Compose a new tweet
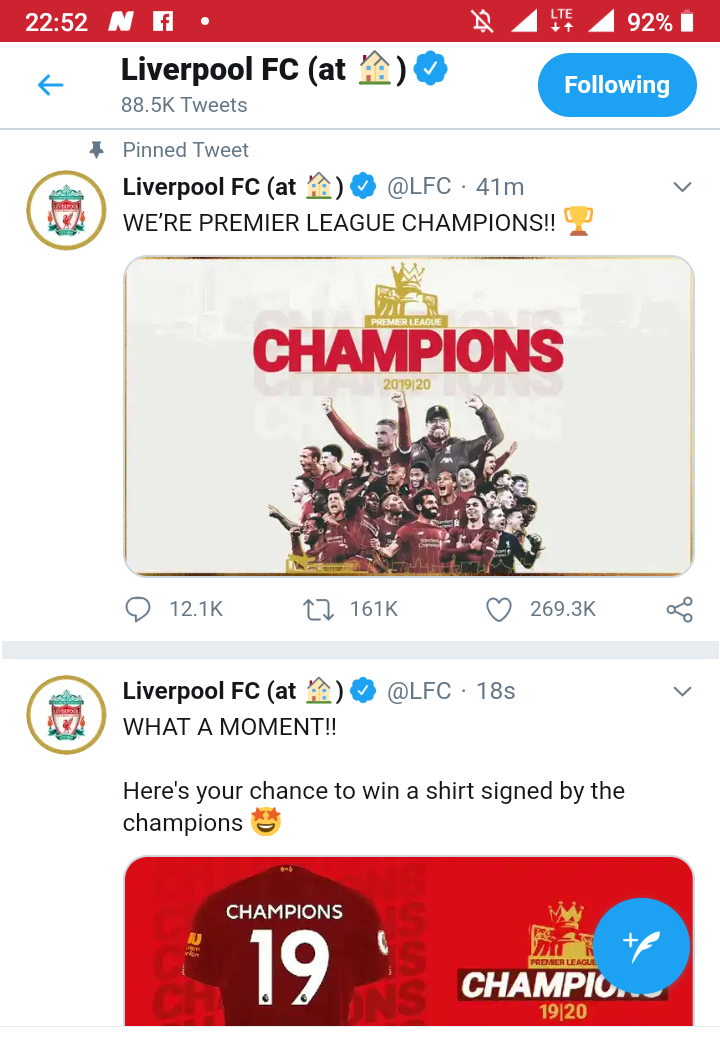Image resolution: width=720 pixels, height=1040 pixels. tap(641, 945)
